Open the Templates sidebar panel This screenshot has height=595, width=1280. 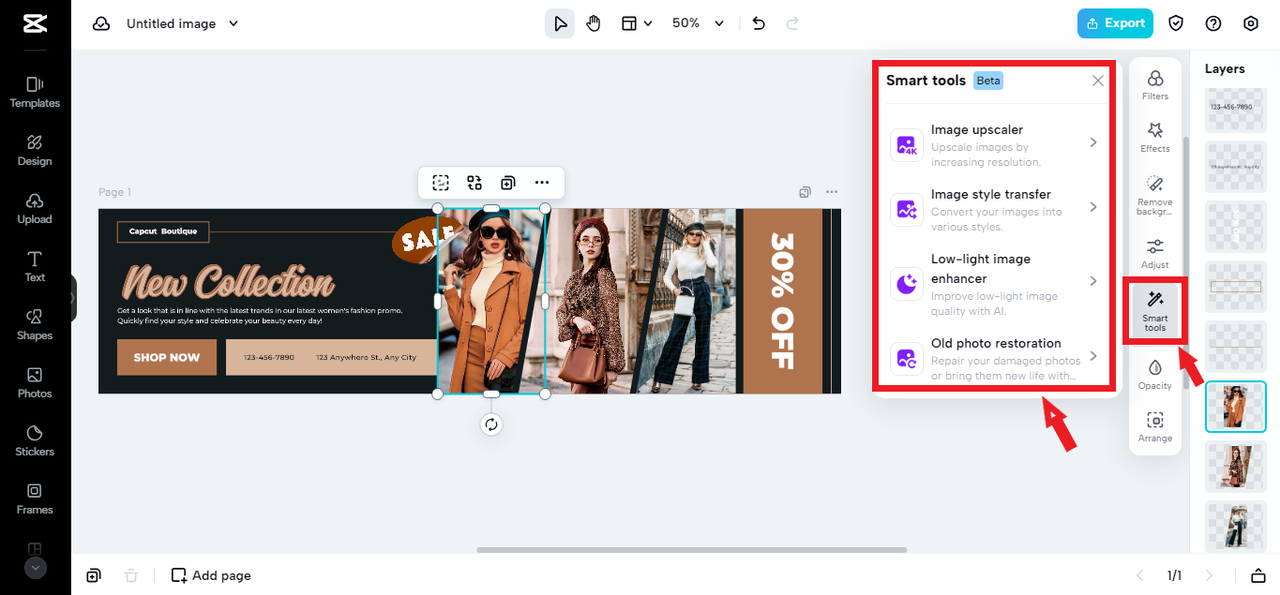(35, 92)
